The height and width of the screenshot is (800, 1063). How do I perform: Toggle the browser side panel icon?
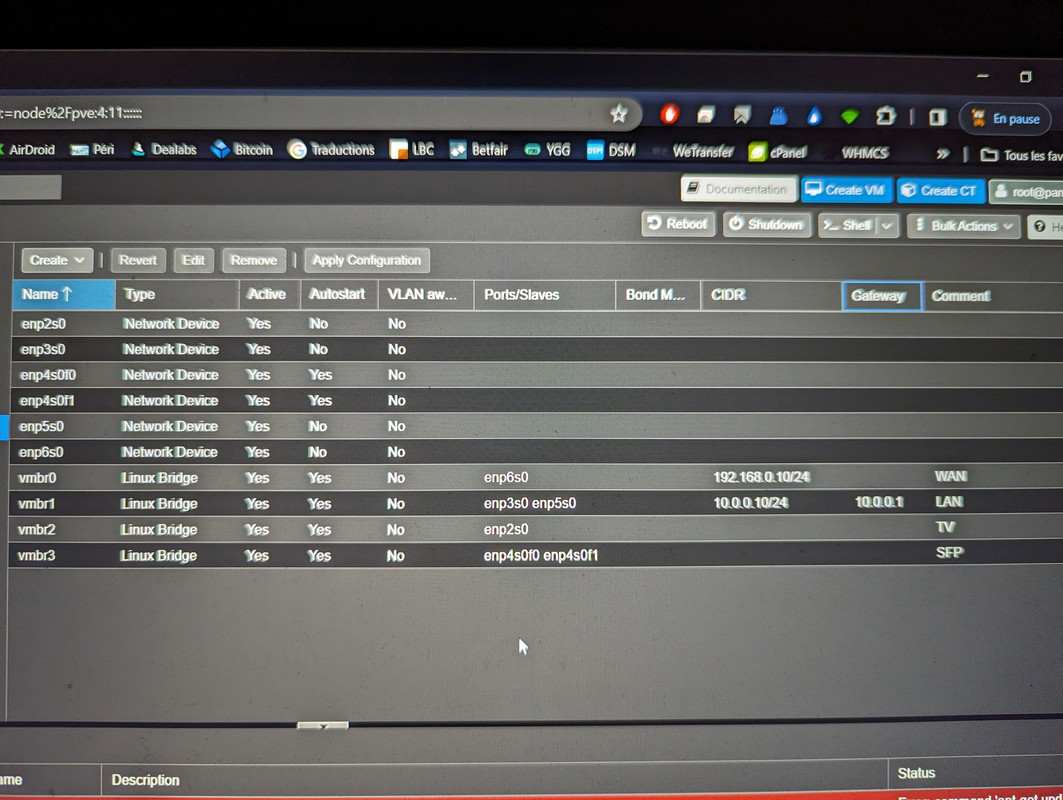click(x=938, y=117)
